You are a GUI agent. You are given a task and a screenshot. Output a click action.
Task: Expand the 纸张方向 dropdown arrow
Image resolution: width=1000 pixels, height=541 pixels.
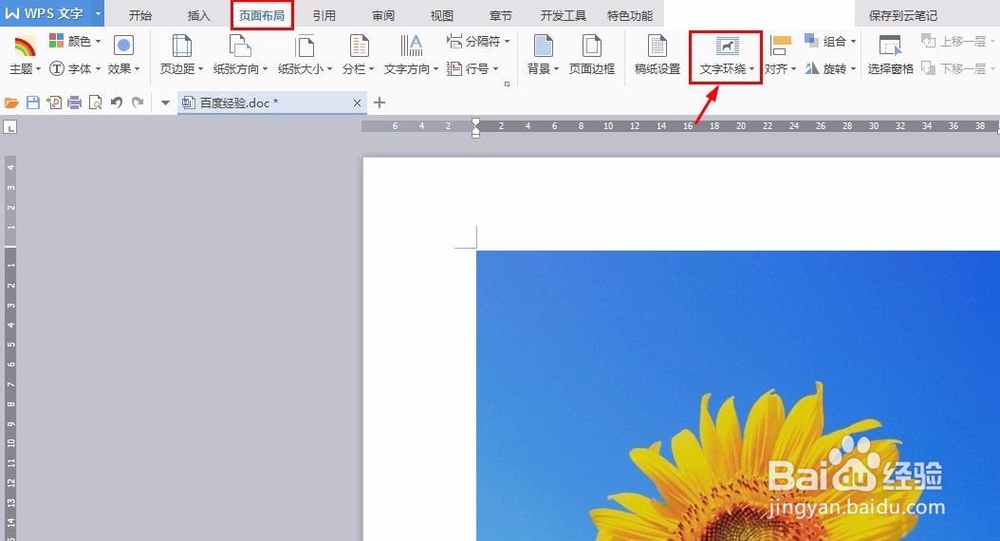[265, 69]
